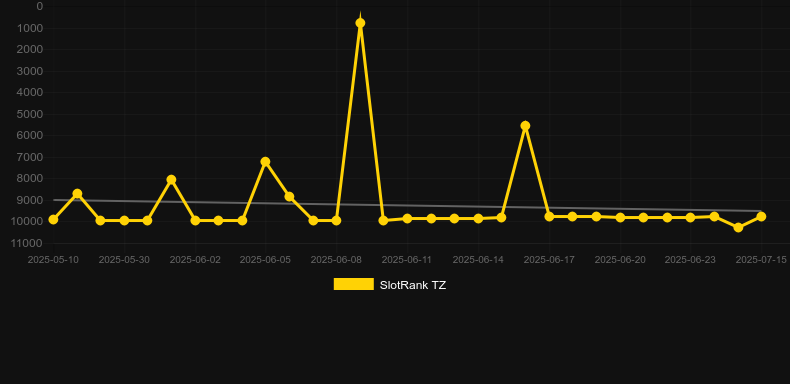Click the data point above the 2025-06-08 label

click(336, 221)
